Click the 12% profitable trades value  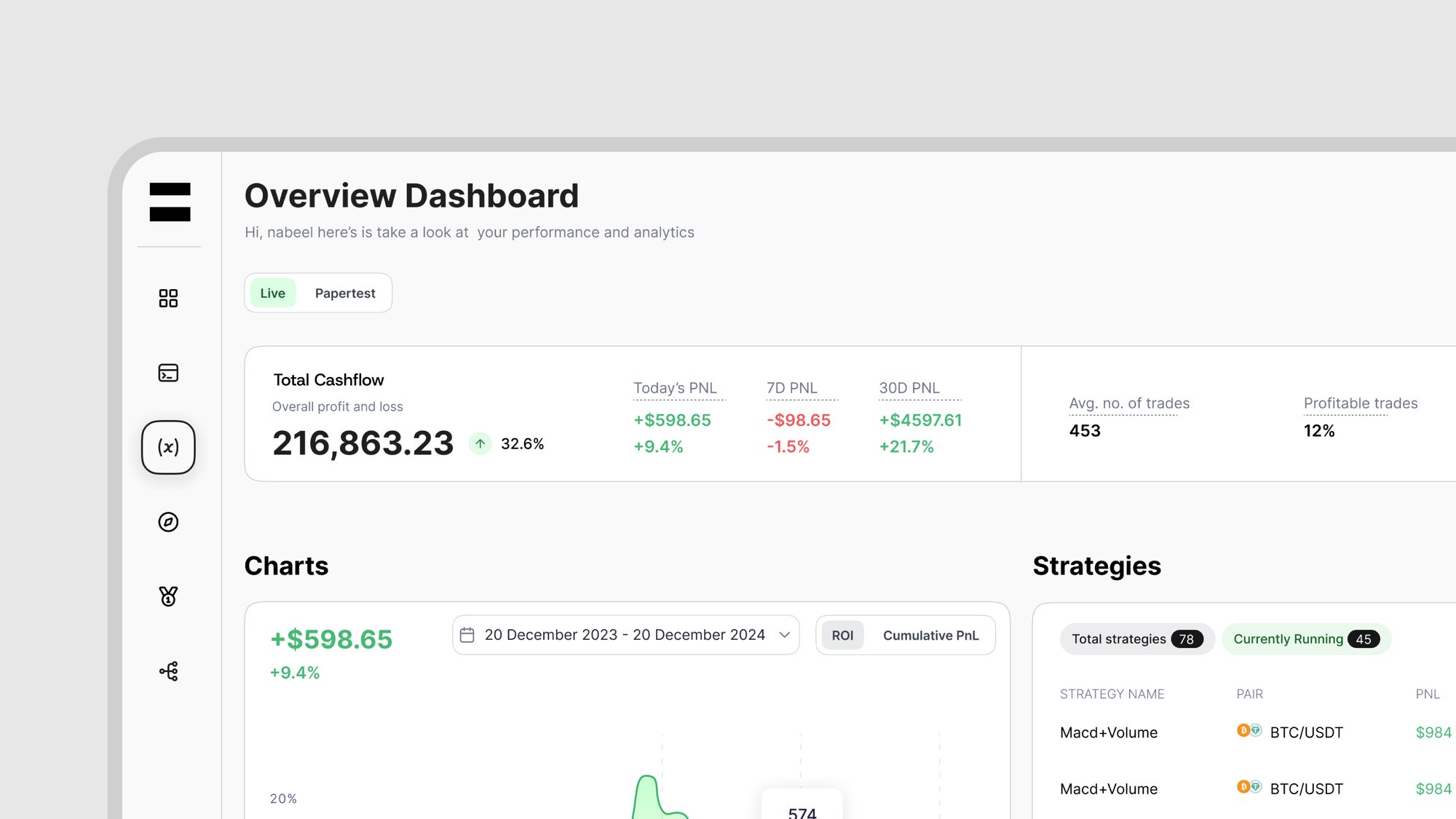(1319, 431)
